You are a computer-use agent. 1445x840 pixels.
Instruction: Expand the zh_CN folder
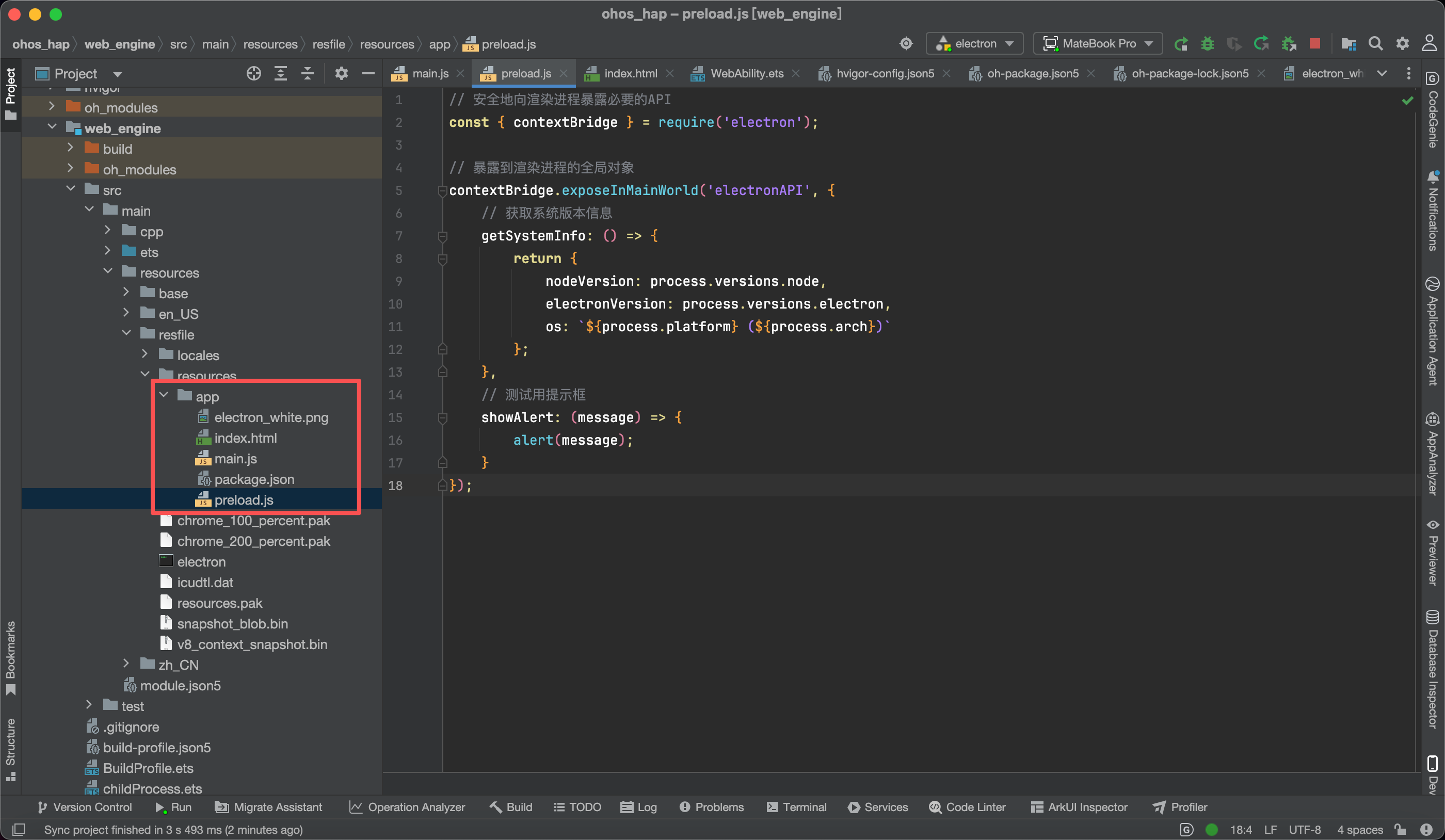(x=126, y=664)
